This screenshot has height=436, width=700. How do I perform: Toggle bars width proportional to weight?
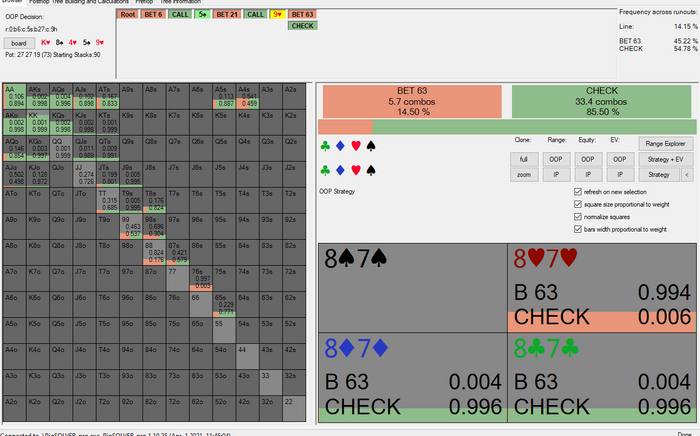click(x=578, y=229)
